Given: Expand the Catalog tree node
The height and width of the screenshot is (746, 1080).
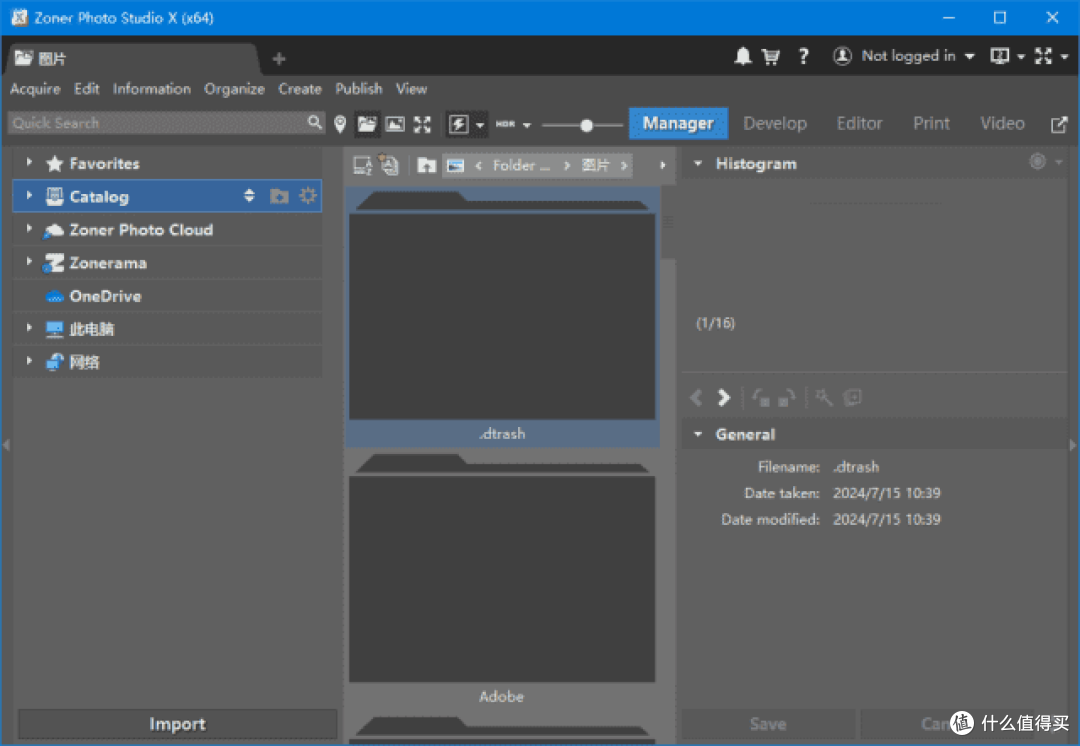Looking at the screenshot, I should point(29,196).
